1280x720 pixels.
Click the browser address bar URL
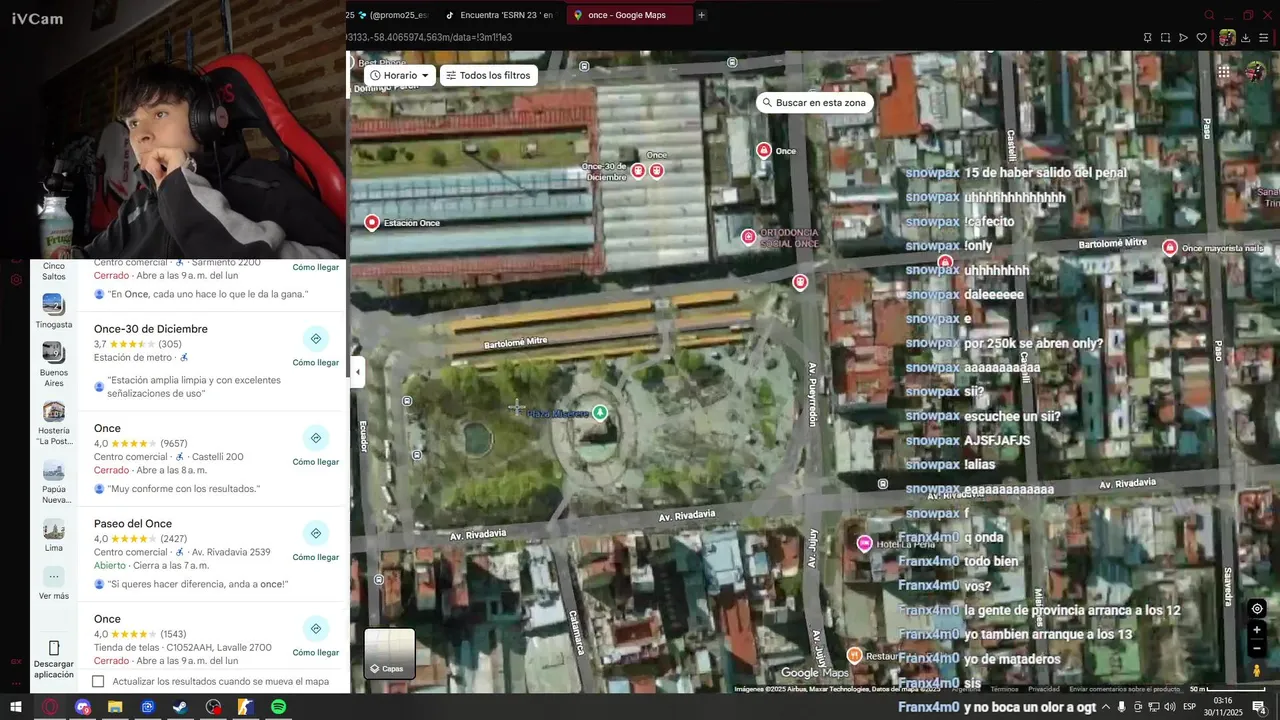430,38
